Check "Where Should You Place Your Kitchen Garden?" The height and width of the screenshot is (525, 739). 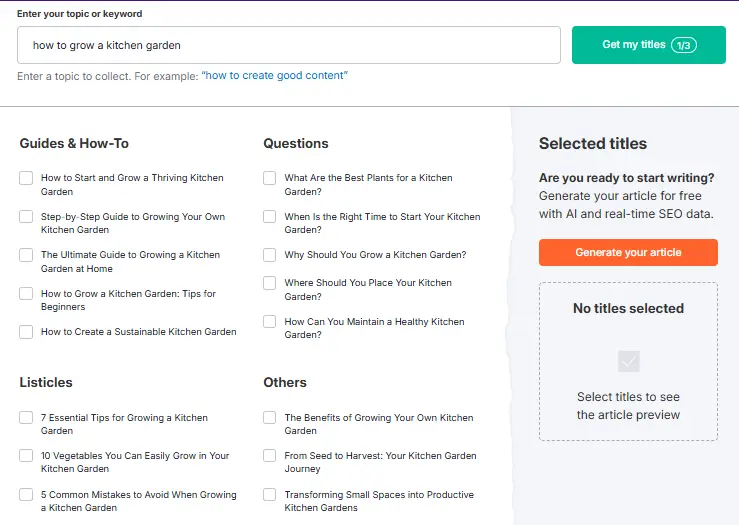tap(270, 283)
